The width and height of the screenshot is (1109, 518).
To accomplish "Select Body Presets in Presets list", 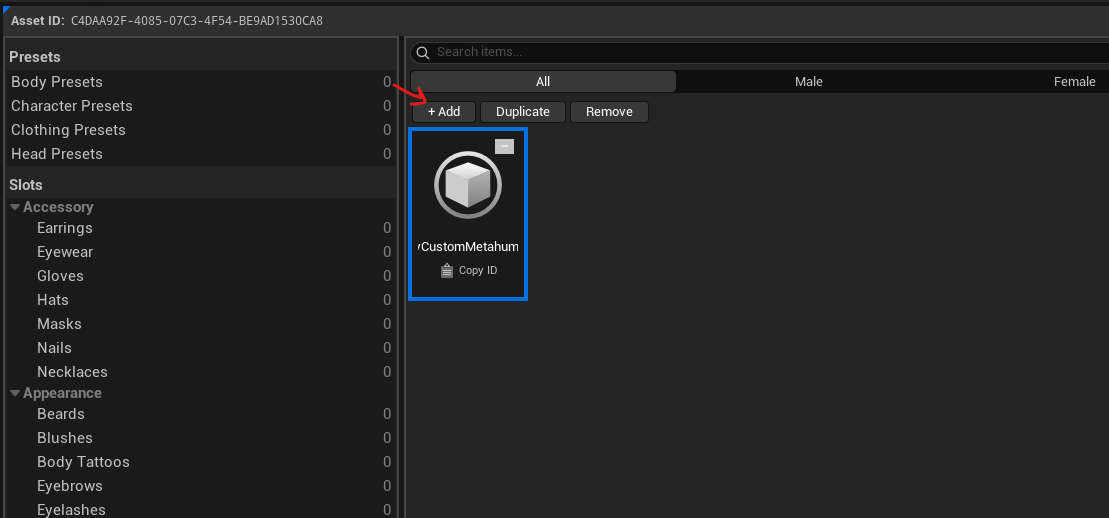I will [x=201, y=82].
